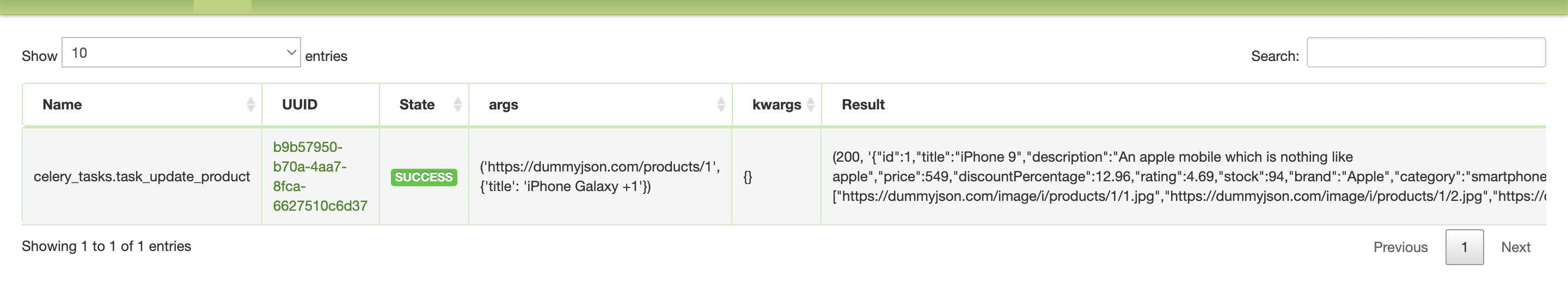Click the Previous pagination button

(1400, 247)
